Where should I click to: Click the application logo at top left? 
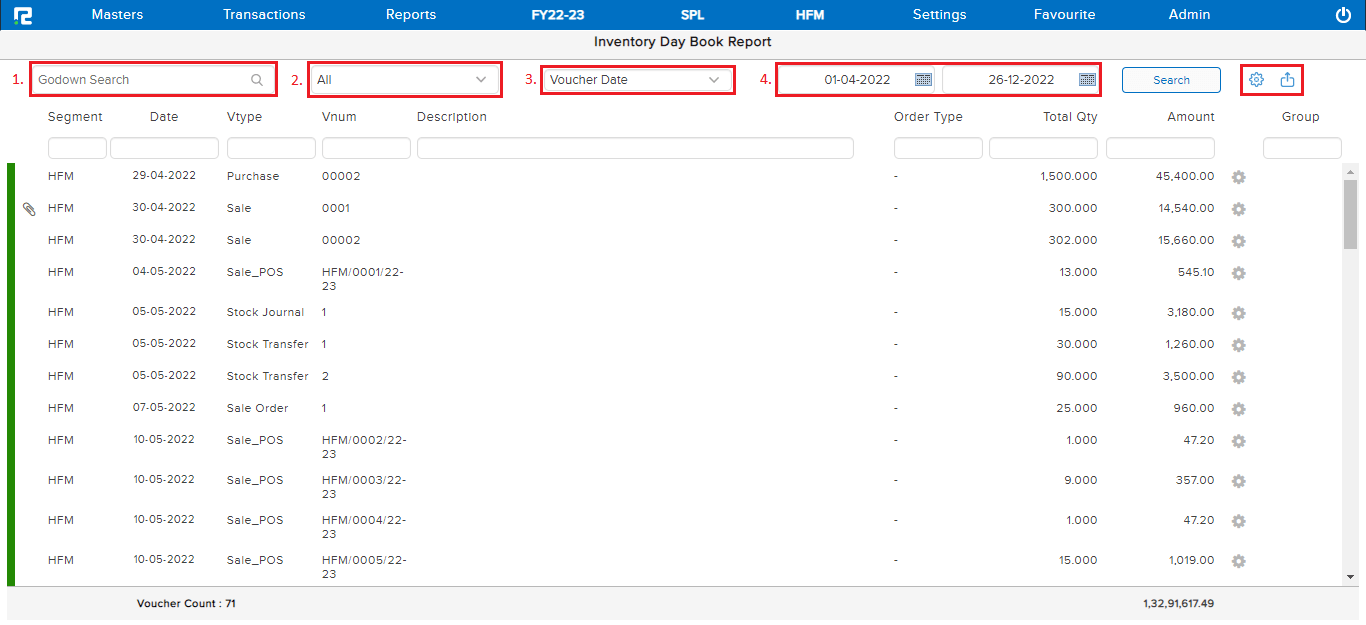tap(24, 14)
